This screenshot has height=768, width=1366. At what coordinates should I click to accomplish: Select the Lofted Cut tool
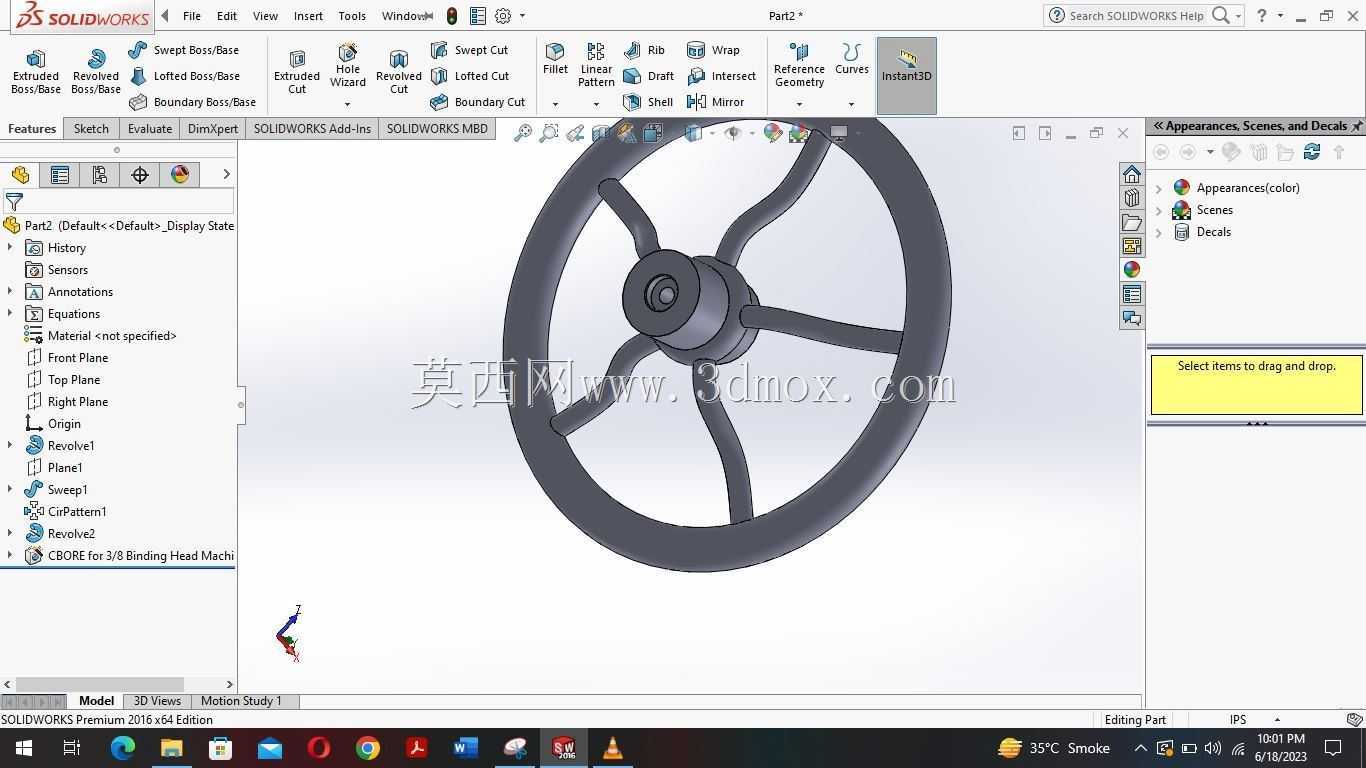(x=470, y=76)
